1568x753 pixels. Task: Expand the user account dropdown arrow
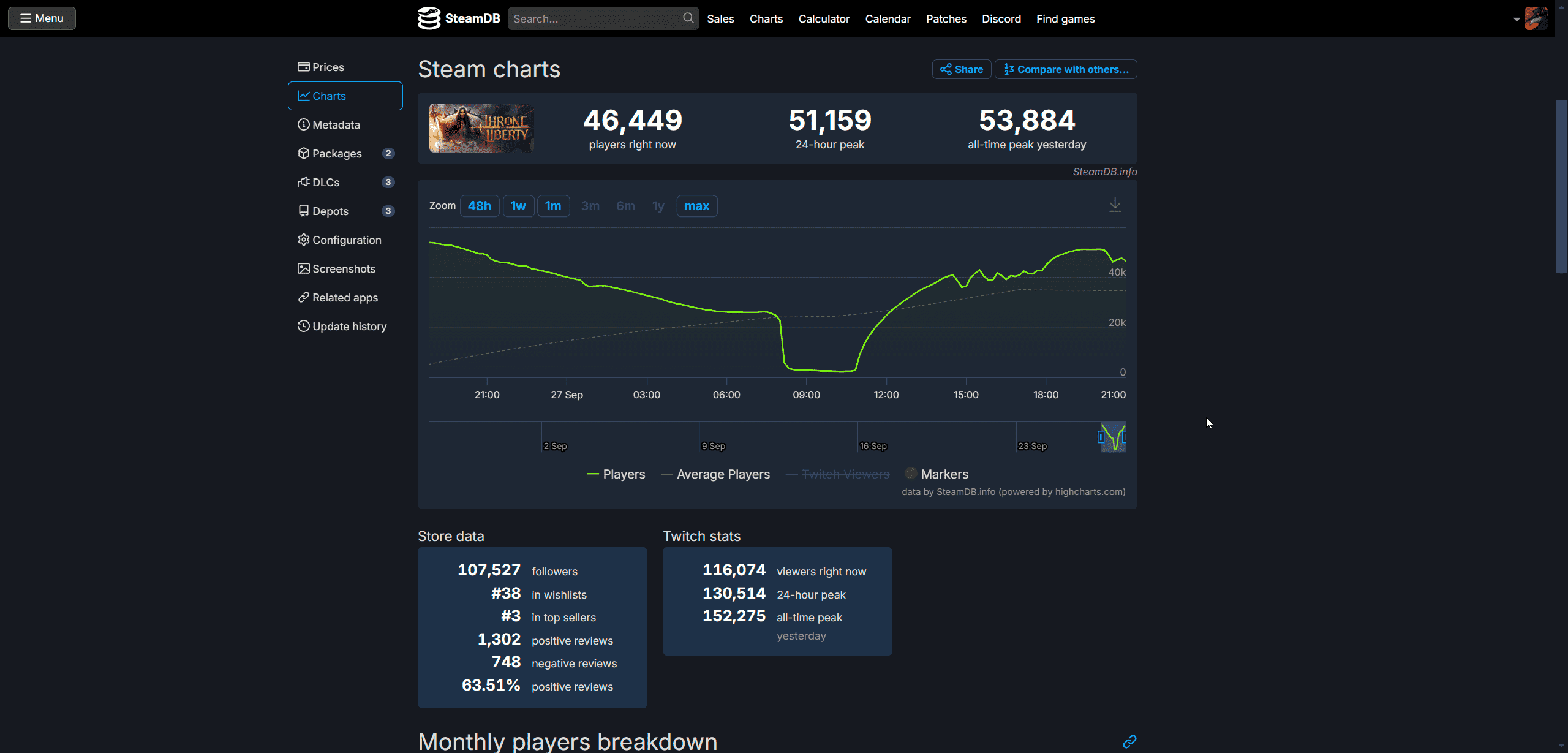[x=1517, y=19]
